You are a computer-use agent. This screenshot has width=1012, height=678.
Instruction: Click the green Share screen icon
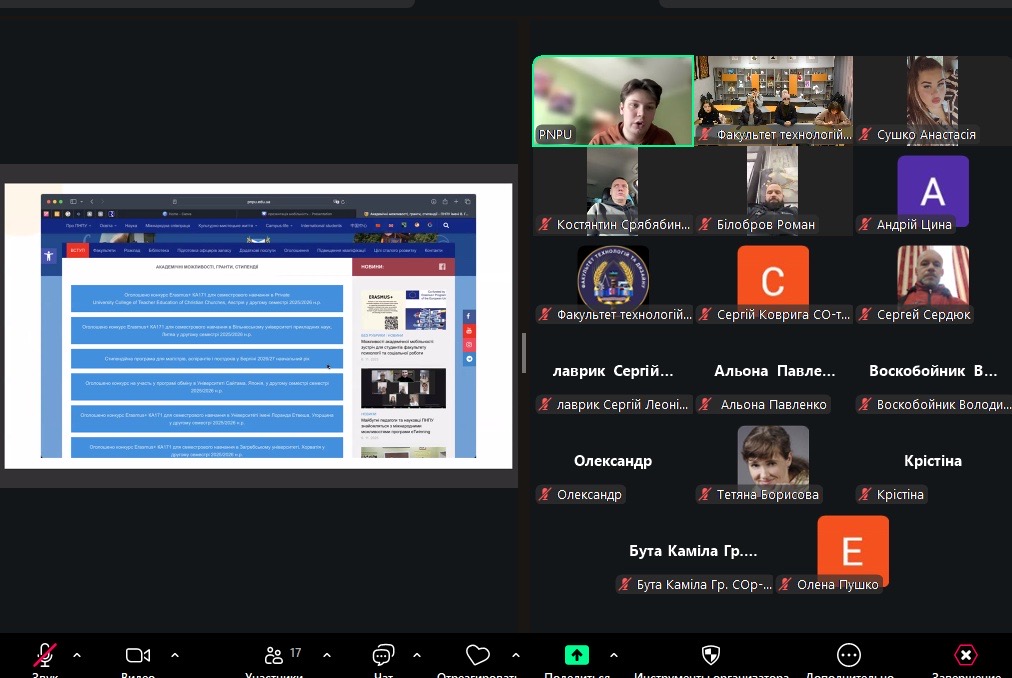[x=577, y=655]
